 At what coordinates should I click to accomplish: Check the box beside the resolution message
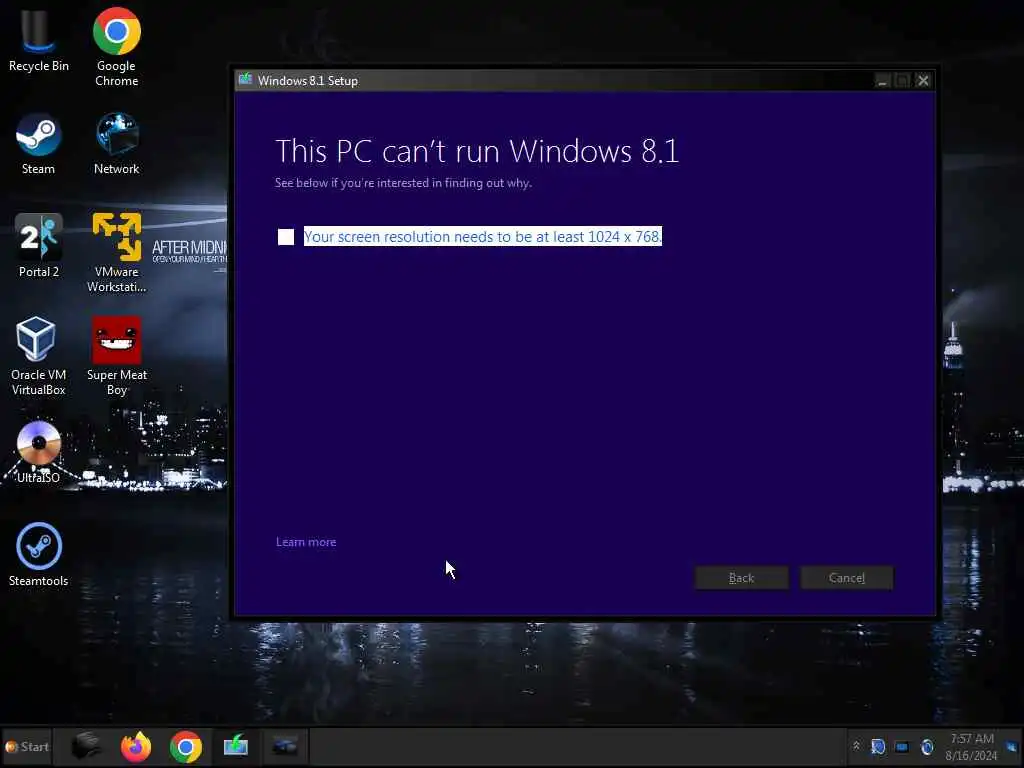[x=286, y=236]
